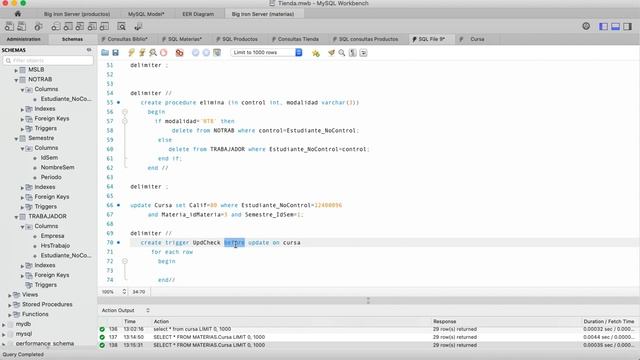Click the create new table icon
640x360 pixels.
pyautogui.click(x=68, y=27)
